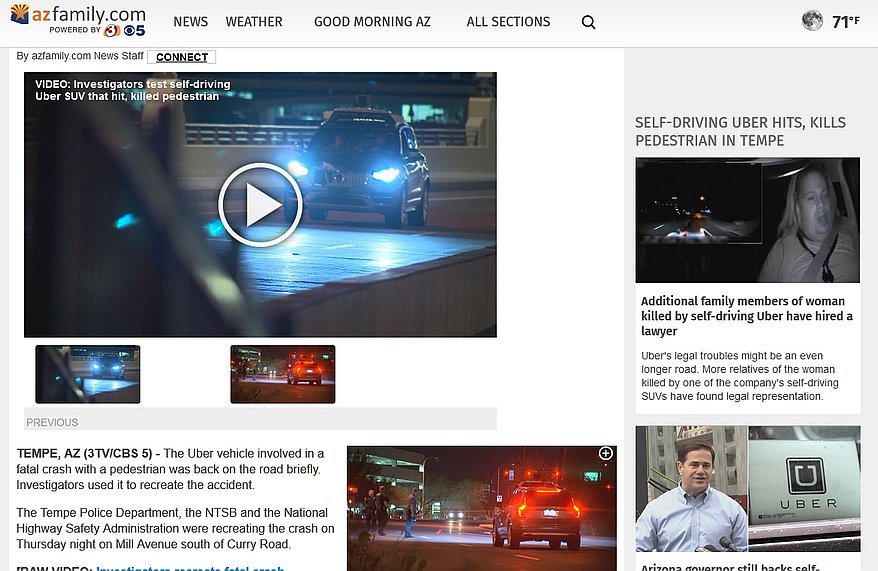The height and width of the screenshot is (571, 878).
Task: Click the 'SELF-DRIVING UBER HITS, KILLS PEDESTRIAN' section heading
Action: (740, 131)
